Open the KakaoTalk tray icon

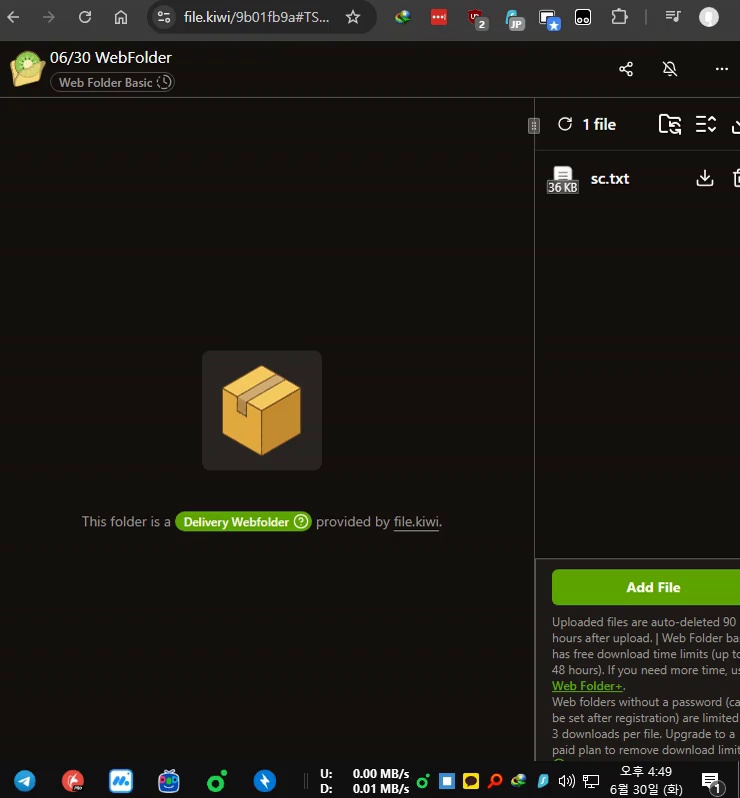(471, 781)
